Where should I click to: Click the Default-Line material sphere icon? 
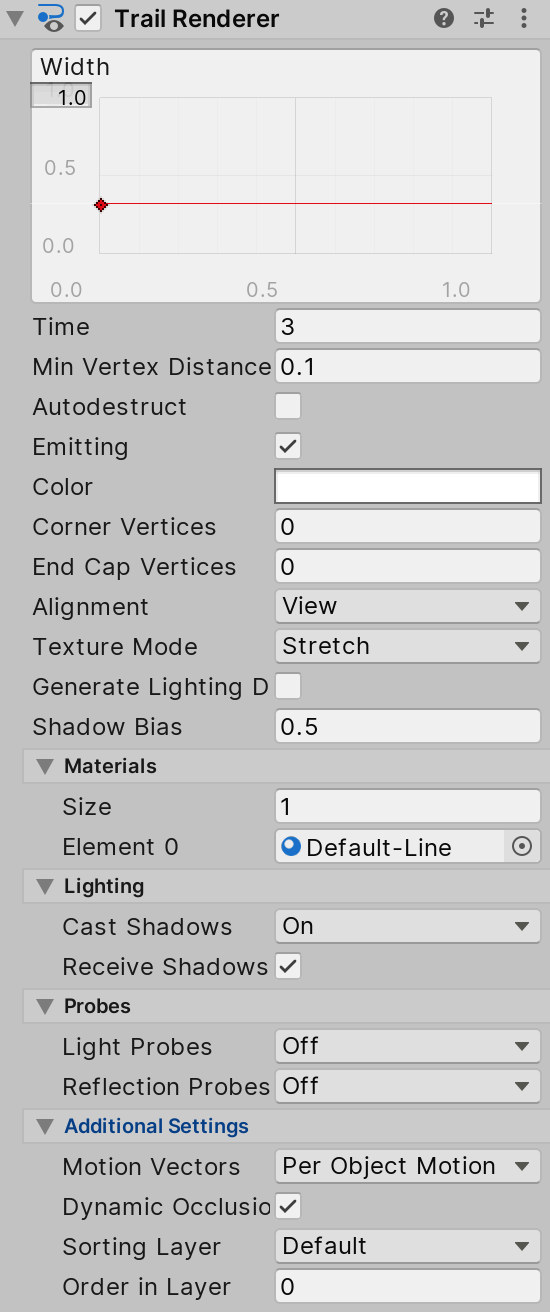tap(292, 846)
